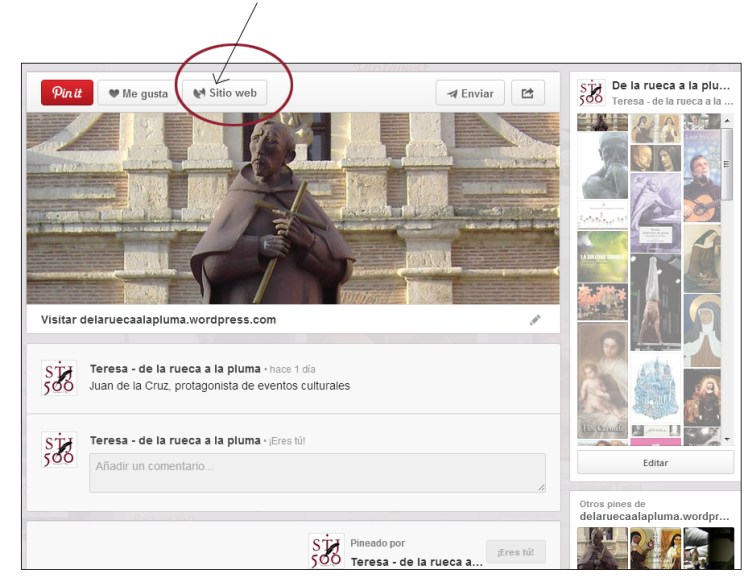Click the Añadir un comentario text field
The image size is (748, 582).
(317, 472)
